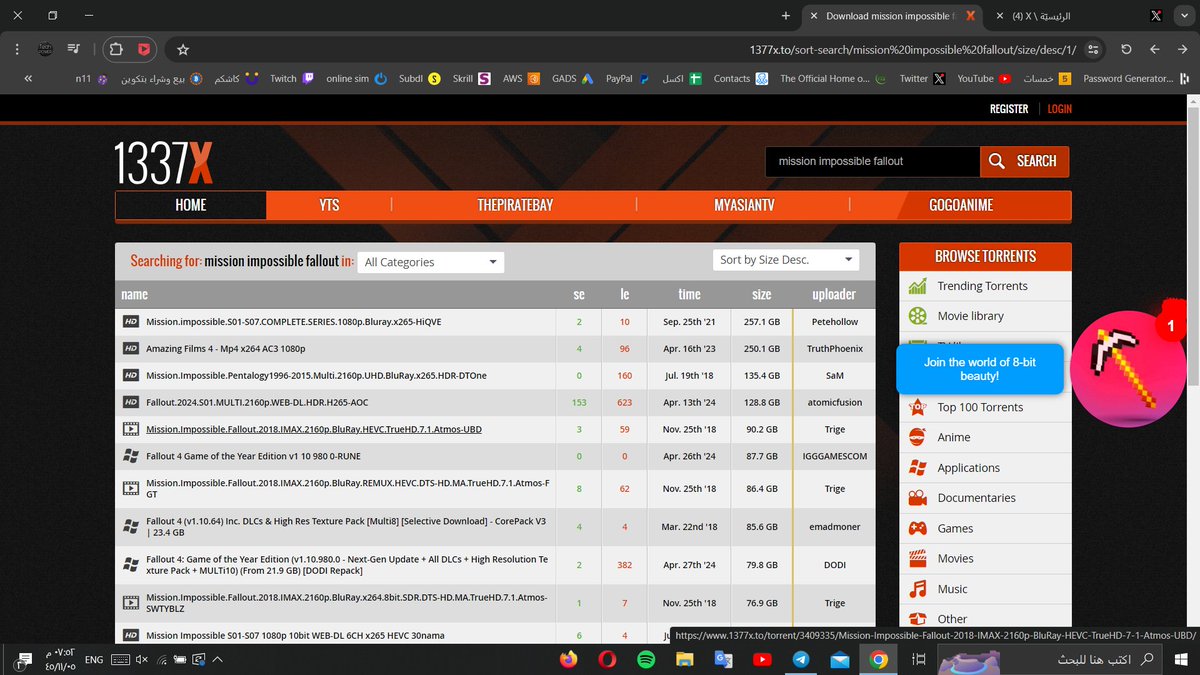Click the pickaxe notification ad bubble
This screenshot has width=1200, height=675.
click(x=1127, y=369)
